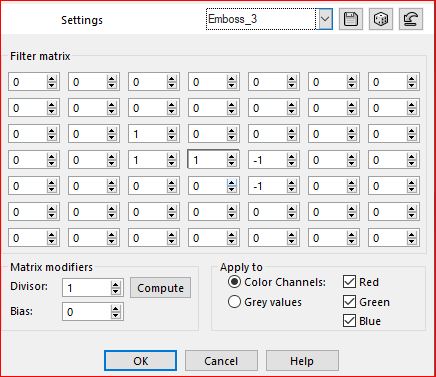436x377 pixels.
Task: Select the Color Channels radio button
Action: click(x=234, y=282)
